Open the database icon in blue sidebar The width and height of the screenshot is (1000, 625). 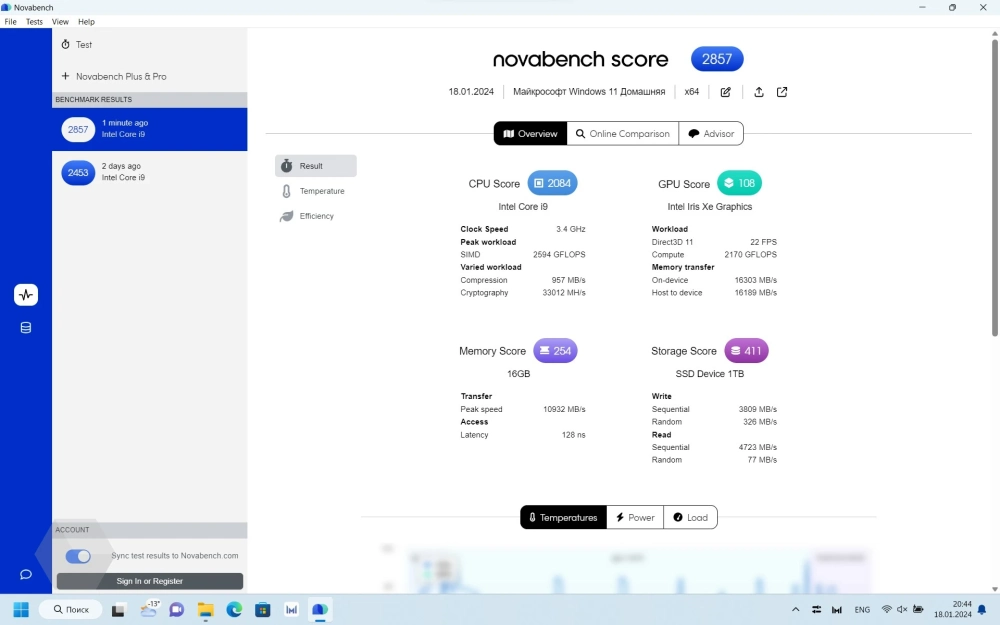[26, 327]
